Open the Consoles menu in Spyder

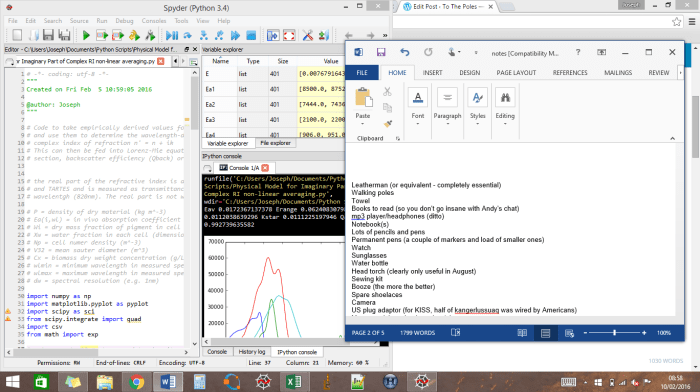tap(154, 21)
